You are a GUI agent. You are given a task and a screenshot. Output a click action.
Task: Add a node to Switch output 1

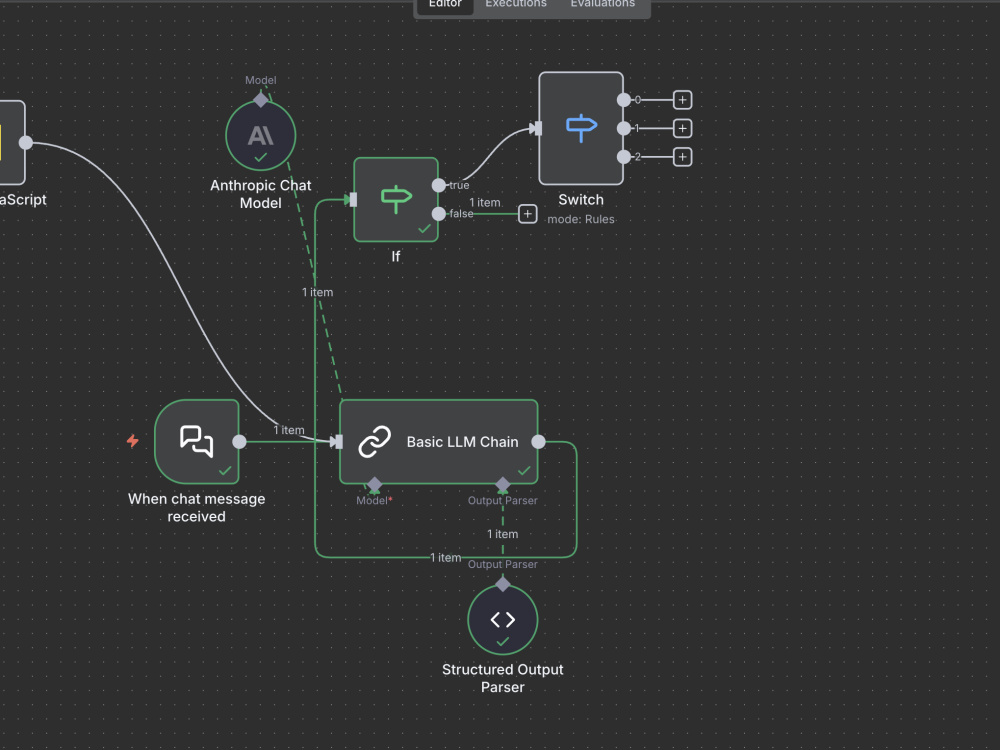pos(682,129)
